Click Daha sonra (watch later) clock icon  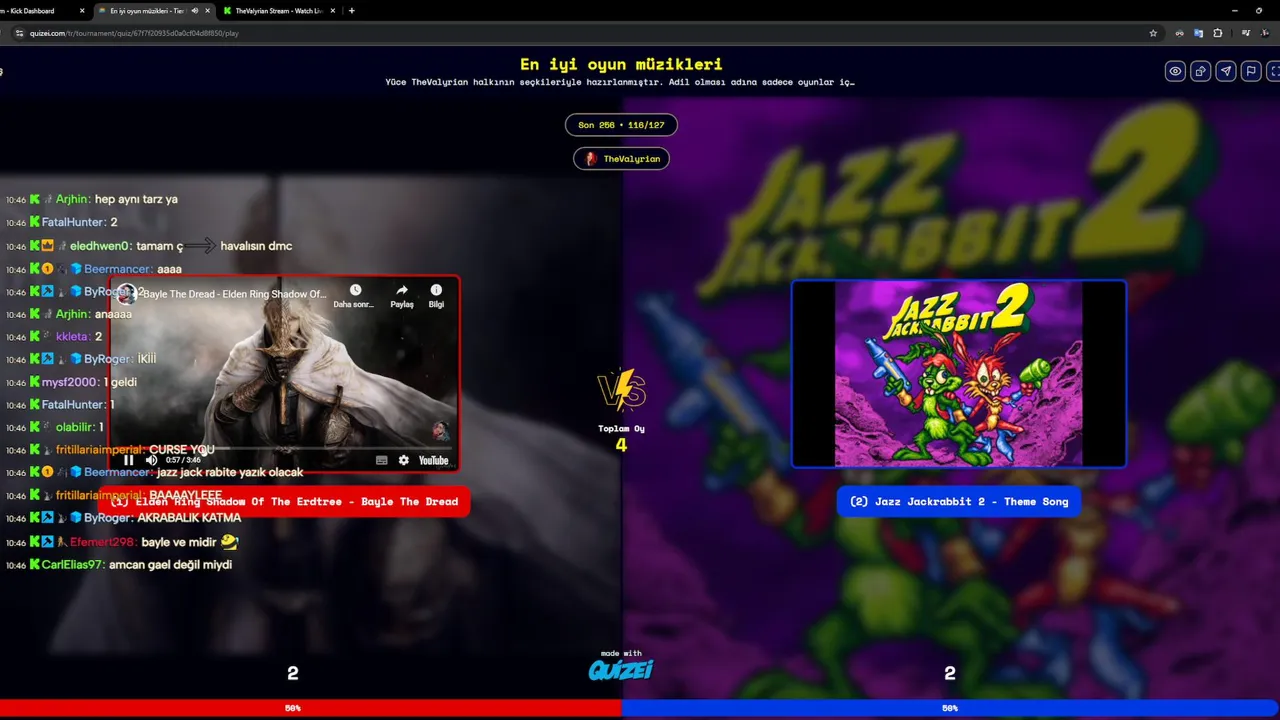[x=354, y=295]
